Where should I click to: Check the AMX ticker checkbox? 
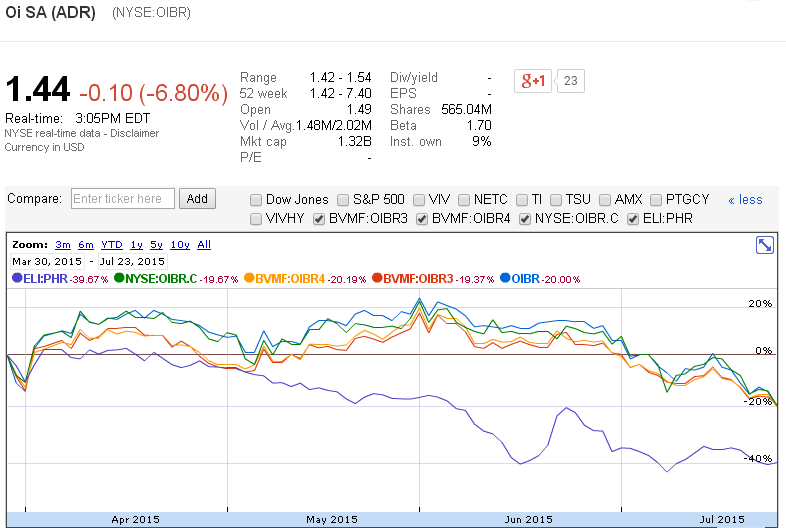pos(605,200)
